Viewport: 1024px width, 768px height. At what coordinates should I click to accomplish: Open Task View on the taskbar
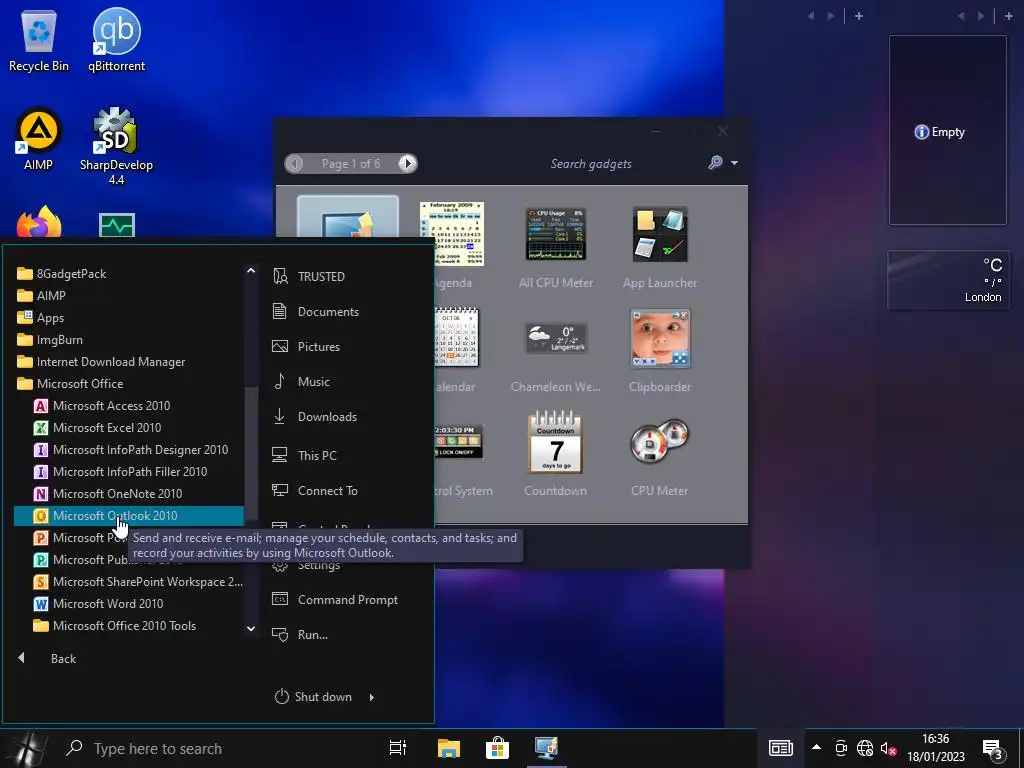point(398,748)
